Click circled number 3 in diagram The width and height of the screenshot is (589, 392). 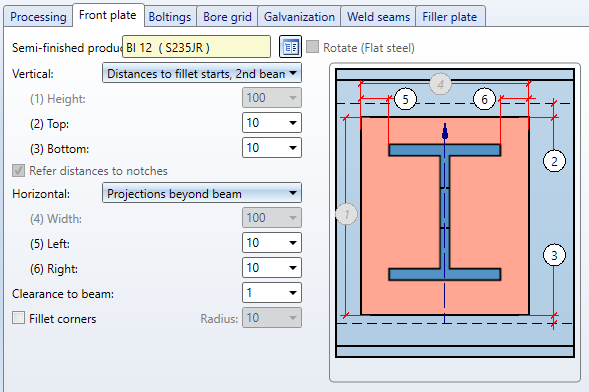tap(554, 255)
